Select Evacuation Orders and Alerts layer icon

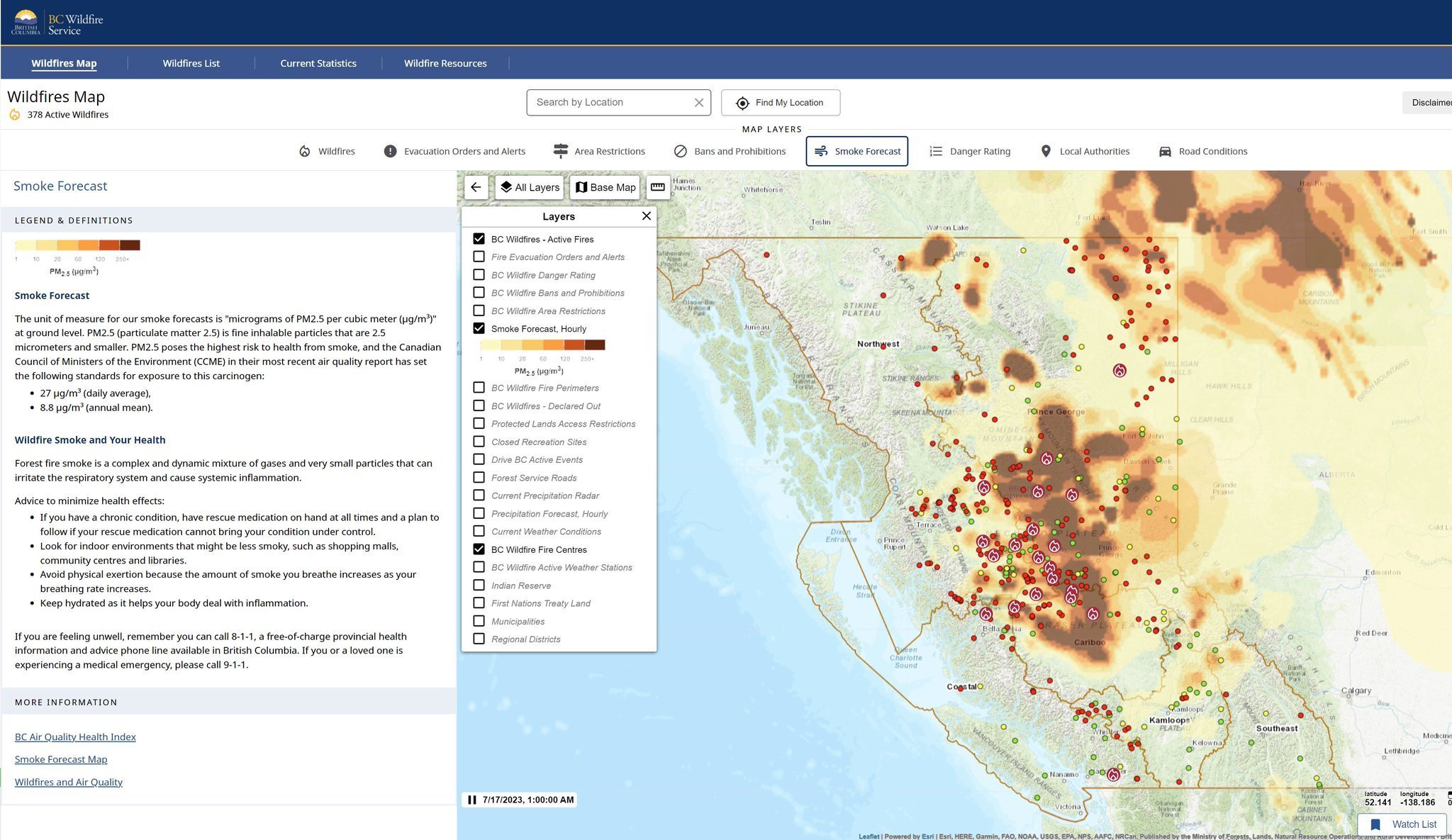pos(390,151)
